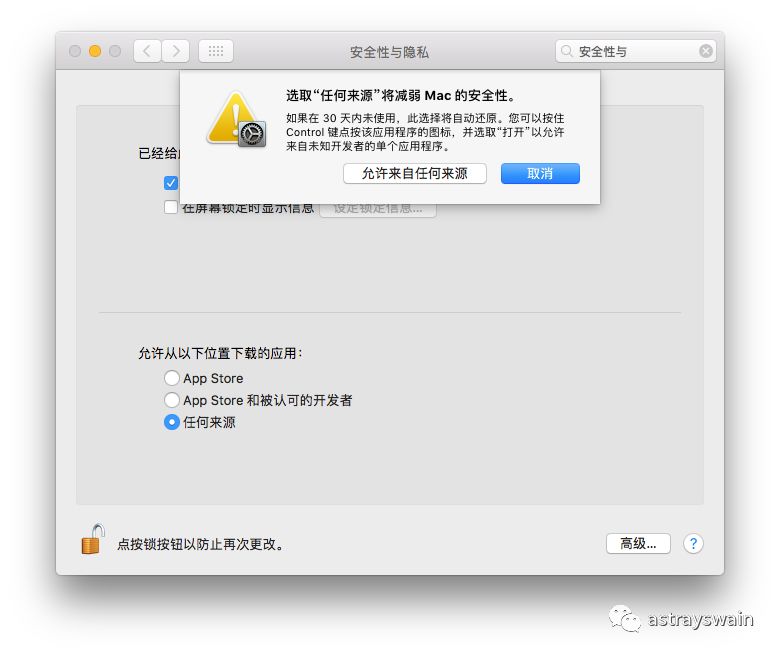Click the padlock icon to lock settings
Image resolution: width=780 pixels, height=655 pixels.
[93, 539]
